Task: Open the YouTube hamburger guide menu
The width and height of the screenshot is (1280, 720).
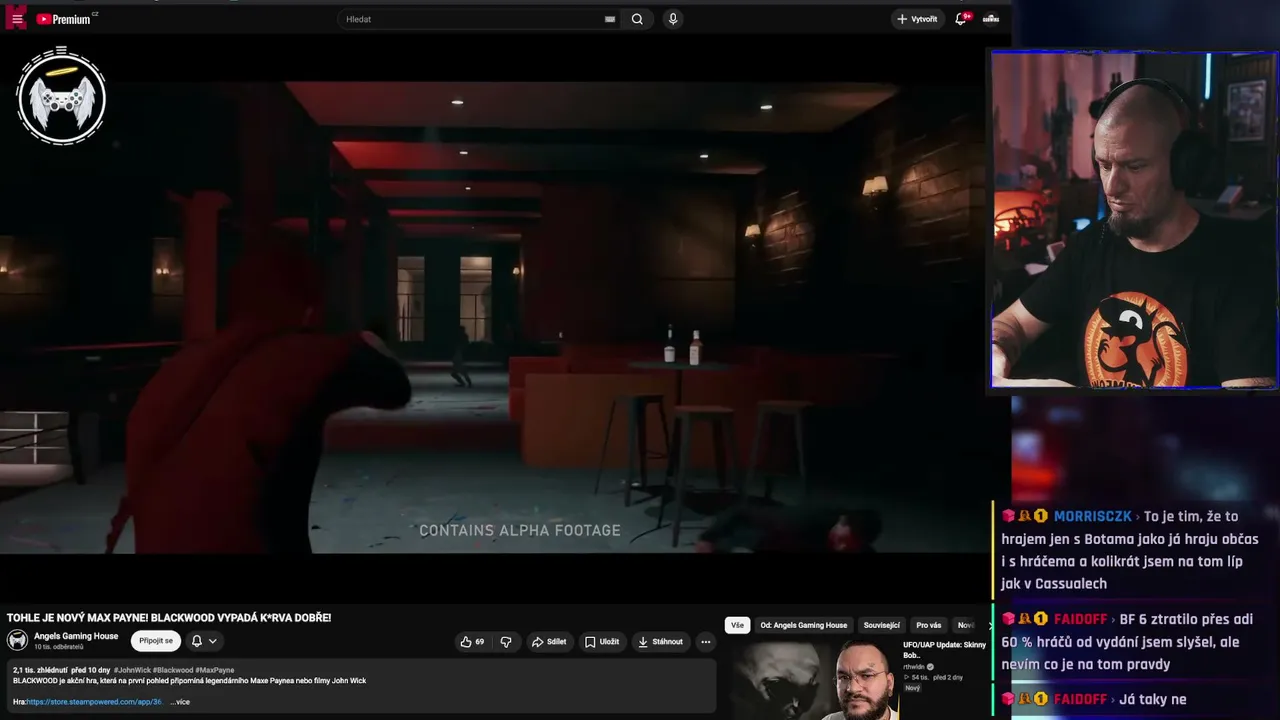Action: click(x=17, y=19)
